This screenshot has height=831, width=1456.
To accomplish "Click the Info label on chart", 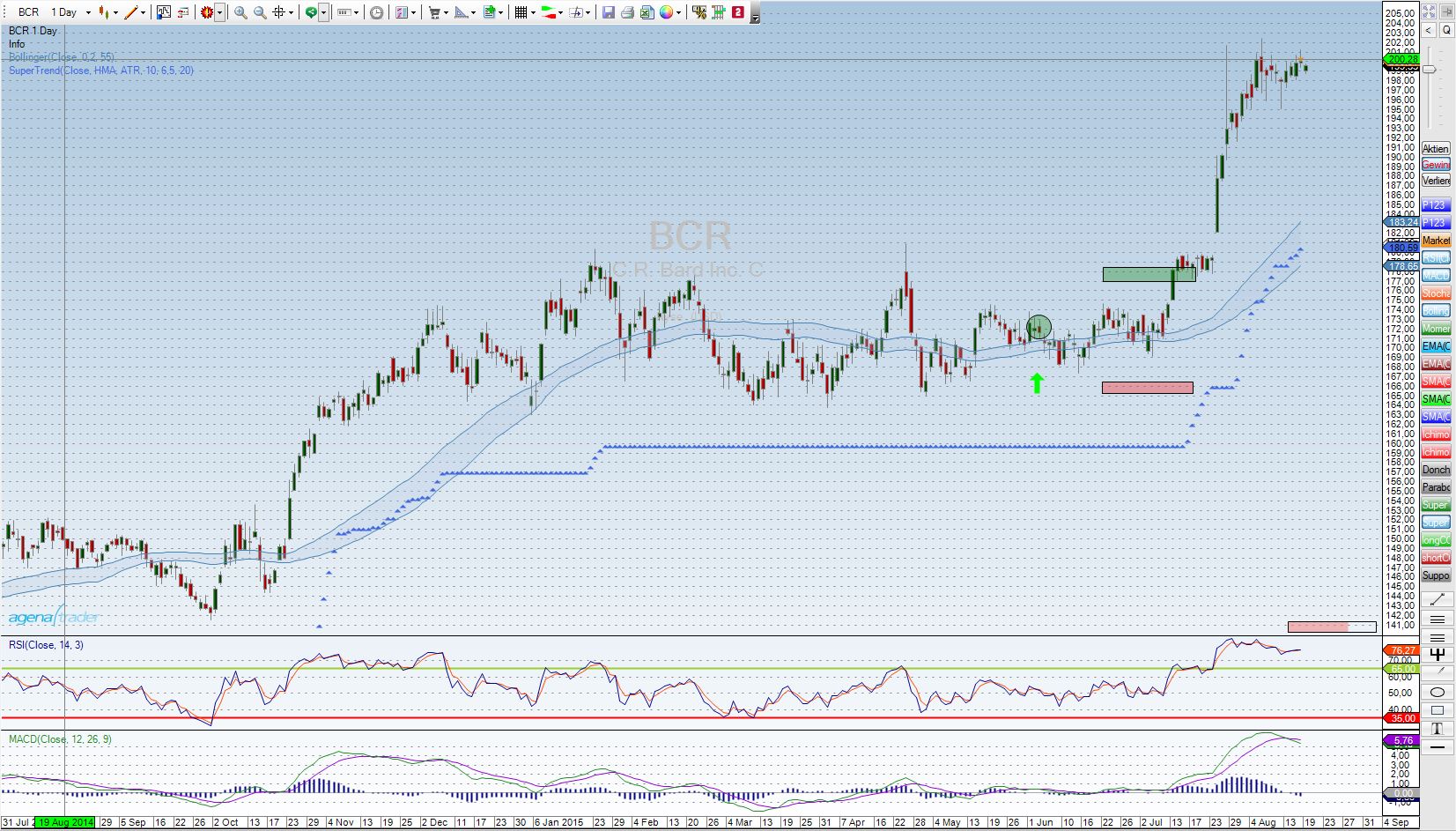I will (x=17, y=44).
